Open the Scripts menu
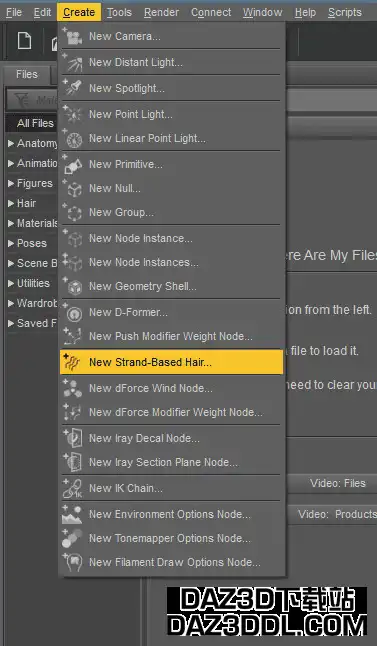Screen dimensions: 377x646 click(345, 12)
